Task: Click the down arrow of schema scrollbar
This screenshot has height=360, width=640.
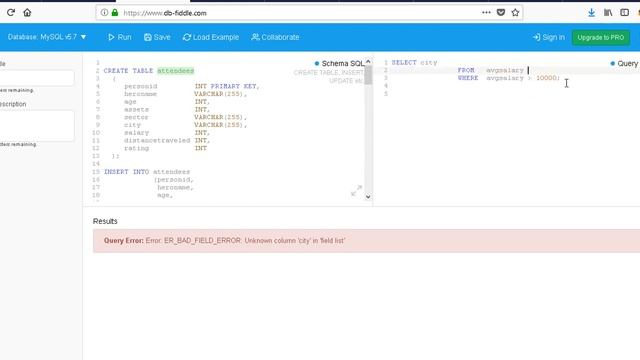Action: click(x=368, y=197)
